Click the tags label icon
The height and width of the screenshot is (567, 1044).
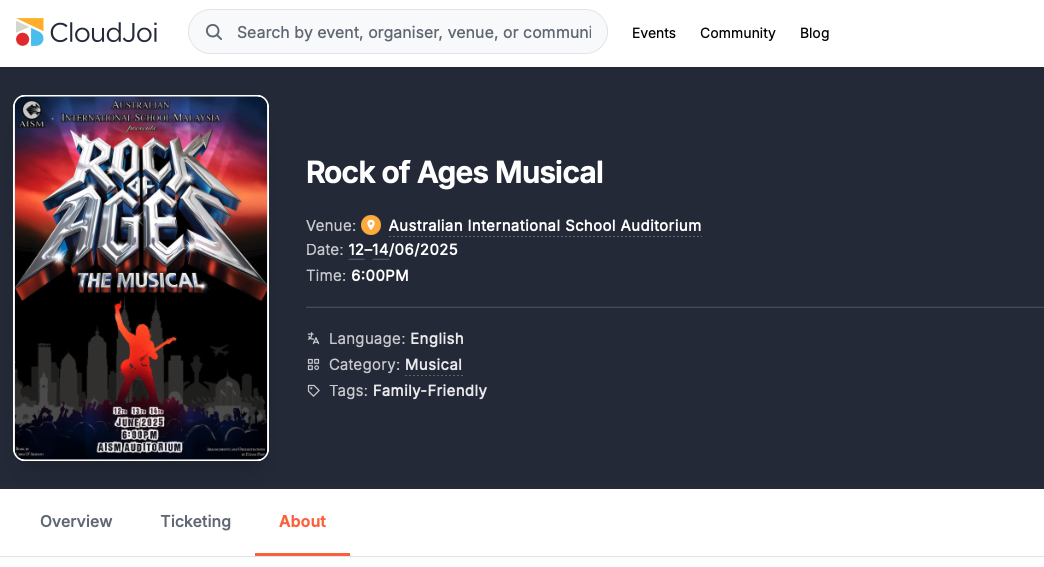(314, 391)
